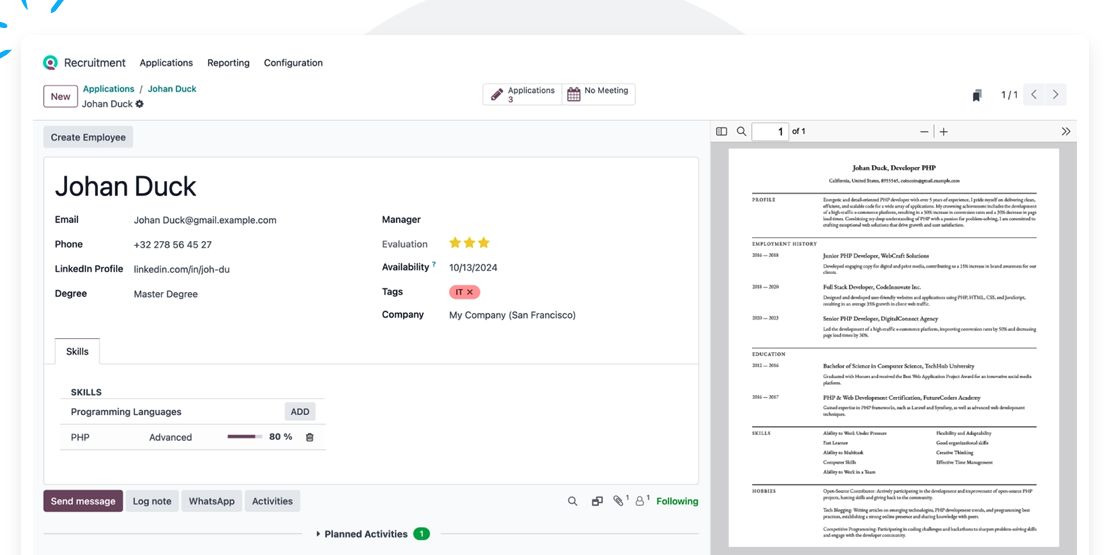
Task: Set evaluation to first star
Action: coord(455,243)
